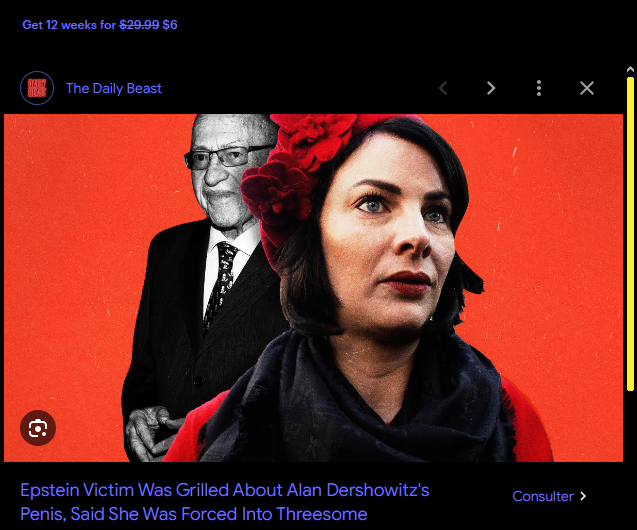Click the yellow scrollbar thumb
Image resolution: width=637 pixels, height=530 pixels.
point(630,234)
